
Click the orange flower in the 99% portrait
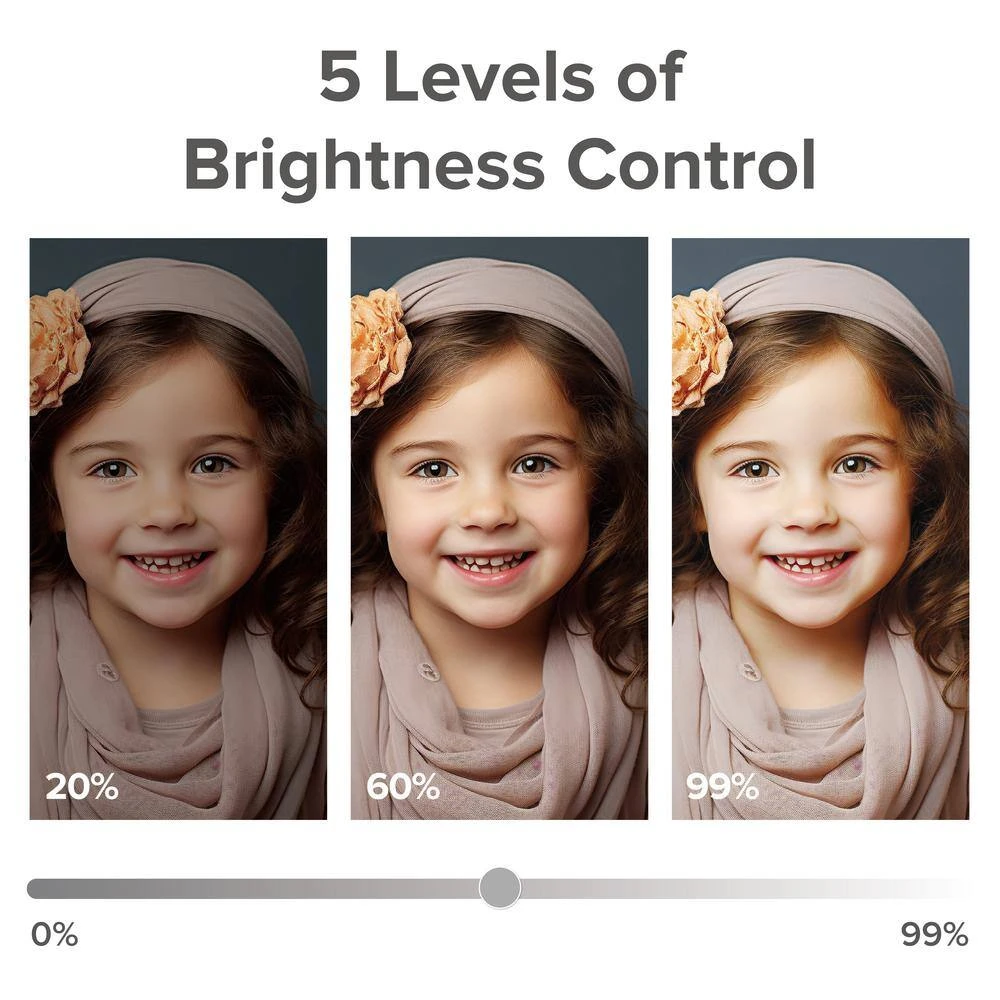[700, 350]
